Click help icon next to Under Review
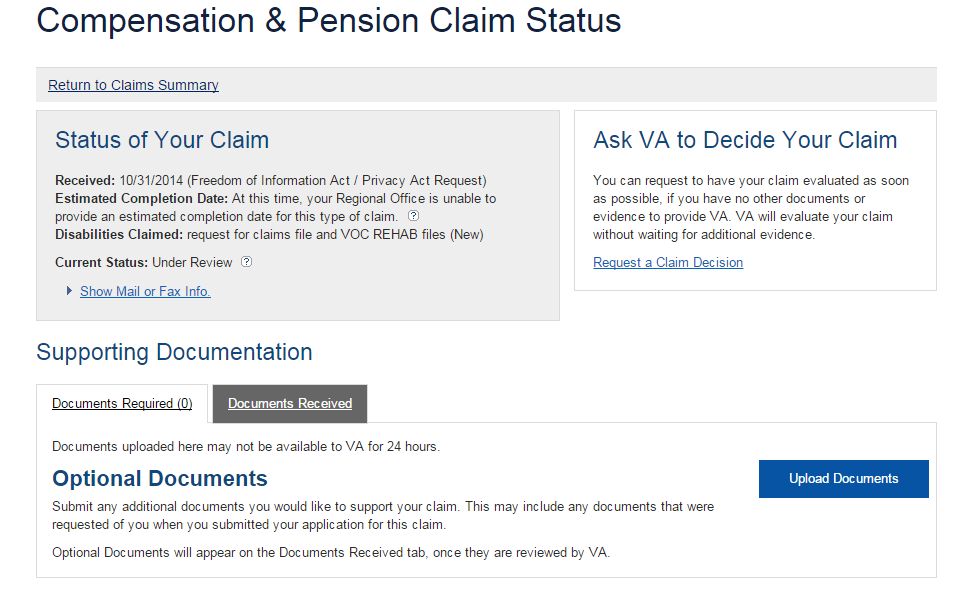980x602 pixels. coord(247,262)
